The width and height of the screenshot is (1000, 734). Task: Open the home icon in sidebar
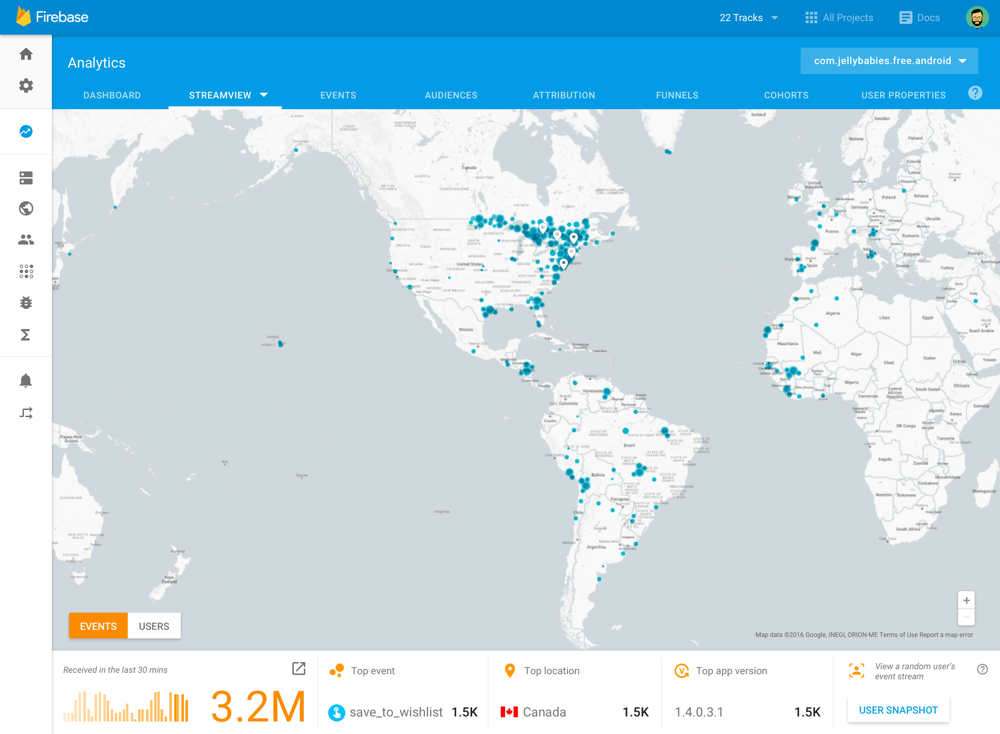[26, 54]
